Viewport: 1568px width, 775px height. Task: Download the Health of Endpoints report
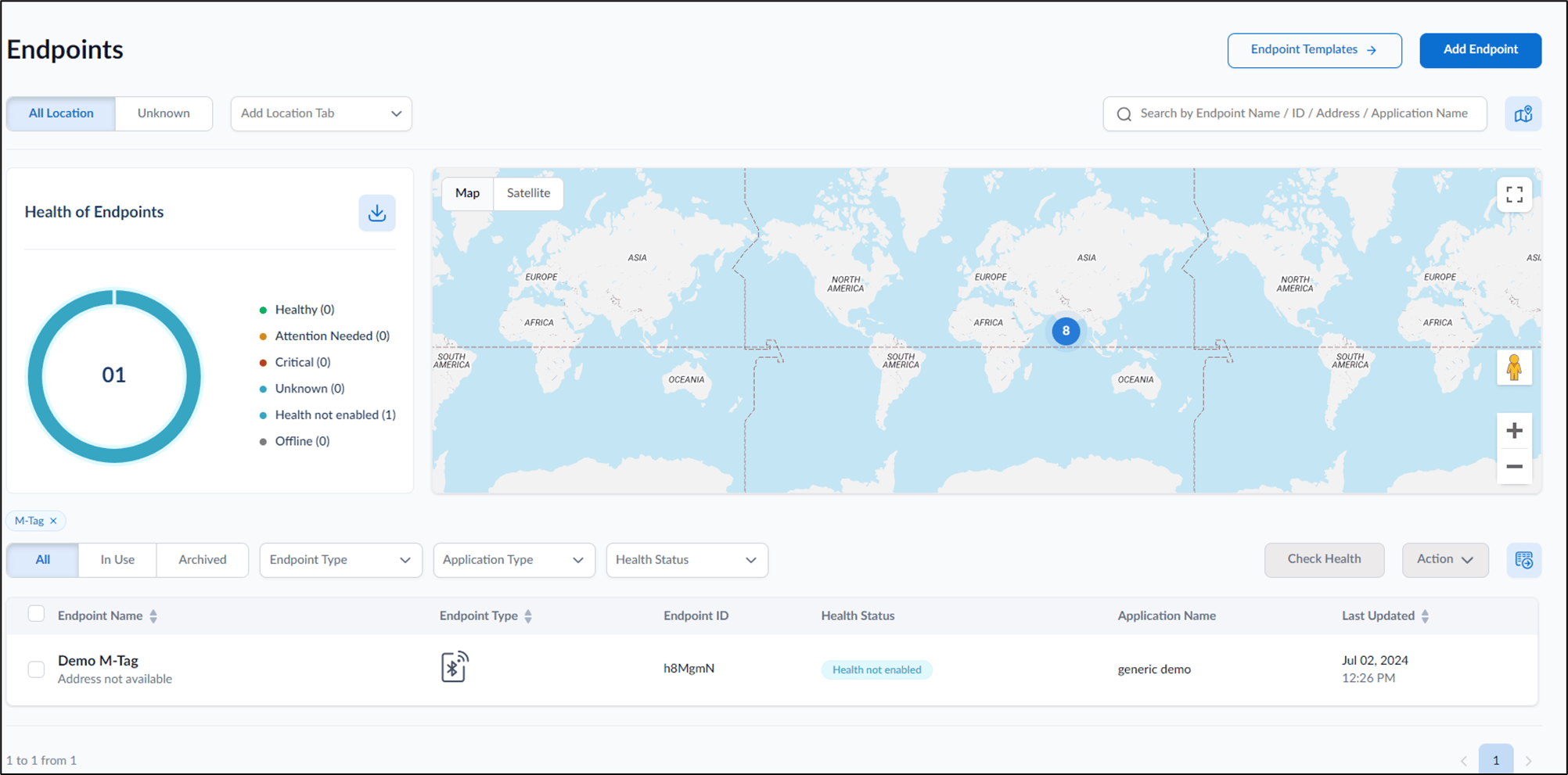click(376, 213)
